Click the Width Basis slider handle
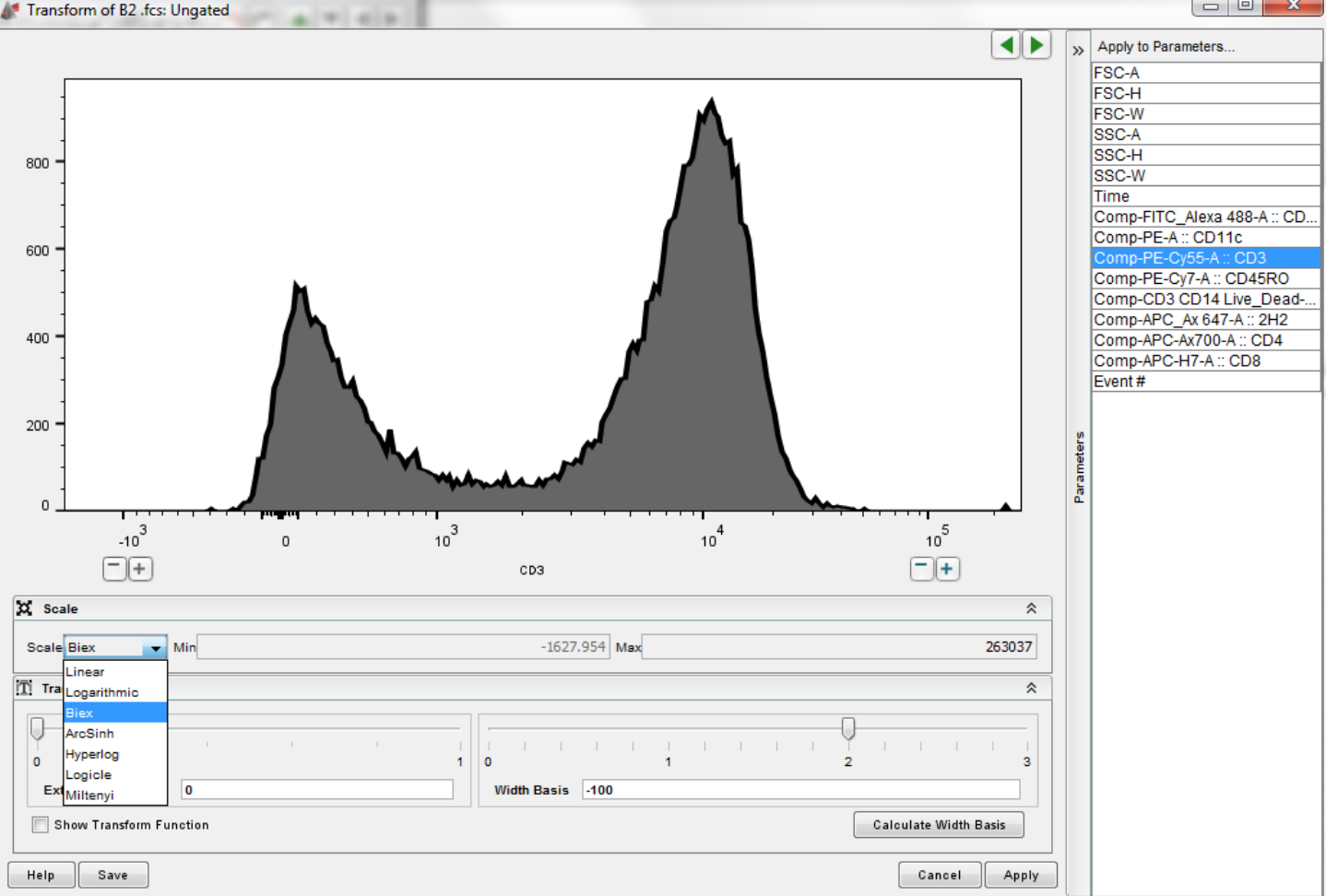Image resolution: width=1326 pixels, height=896 pixels. (847, 729)
